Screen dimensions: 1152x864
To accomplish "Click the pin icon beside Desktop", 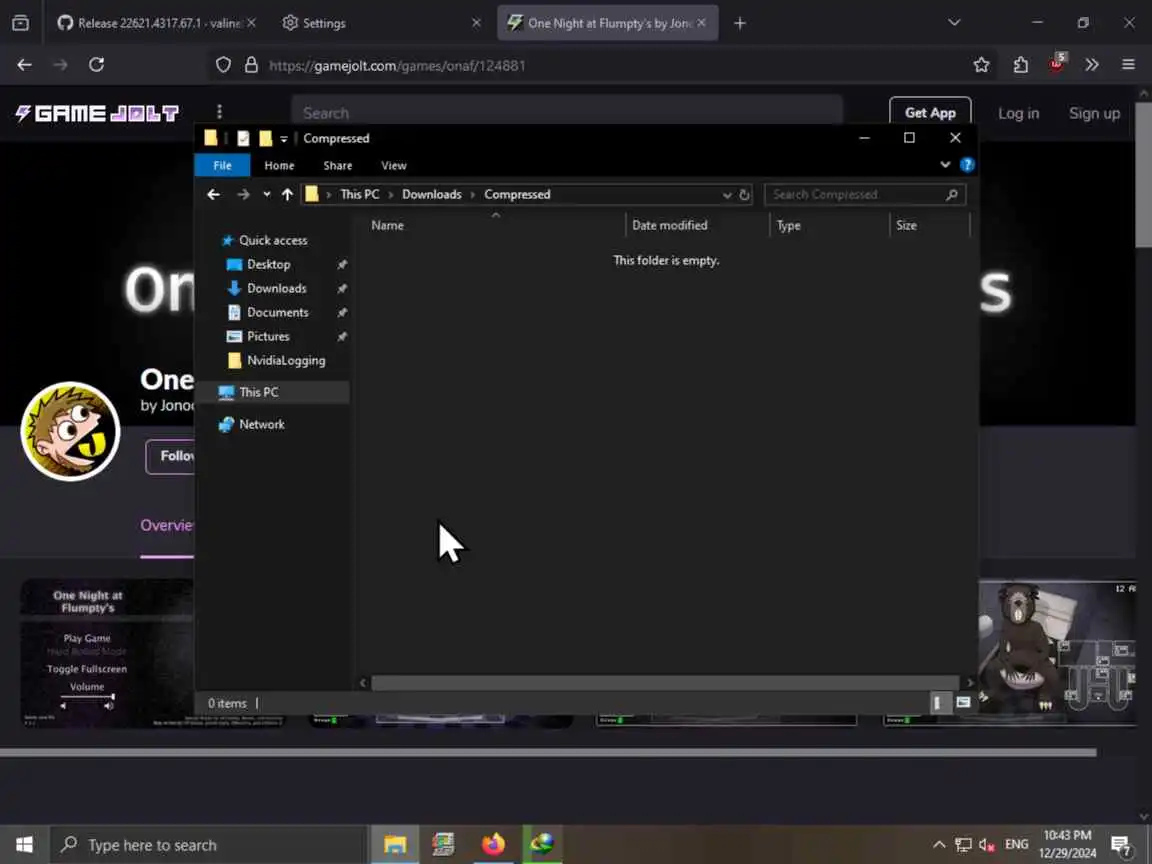I will point(342,264).
